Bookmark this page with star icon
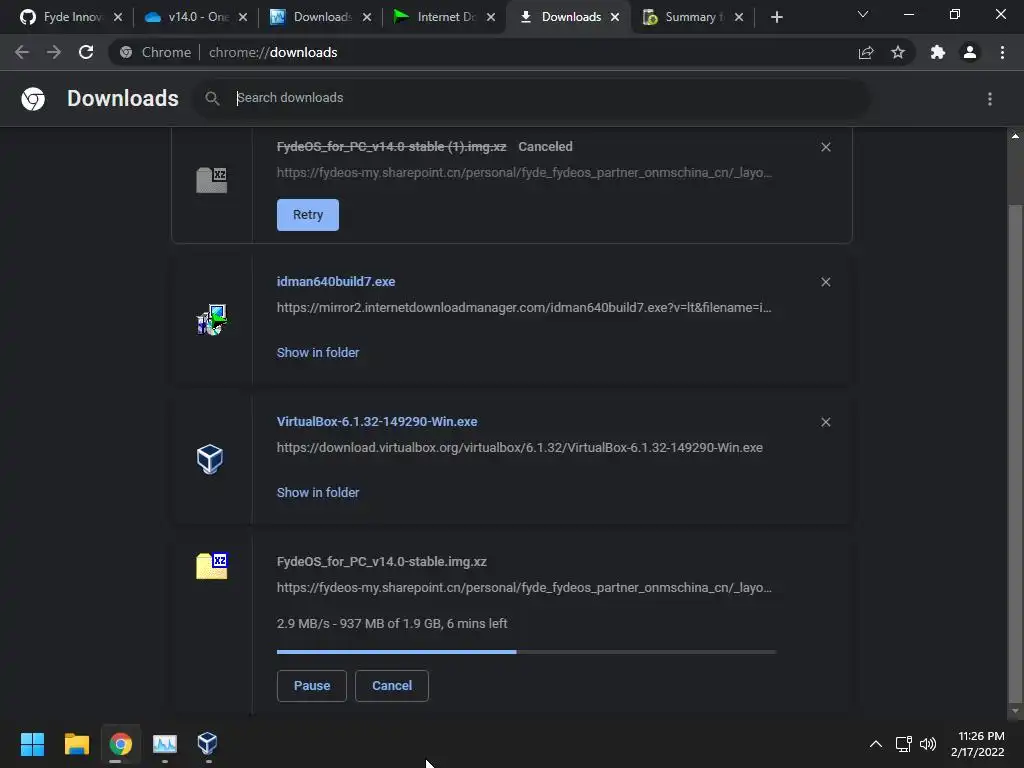 [x=898, y=52]
